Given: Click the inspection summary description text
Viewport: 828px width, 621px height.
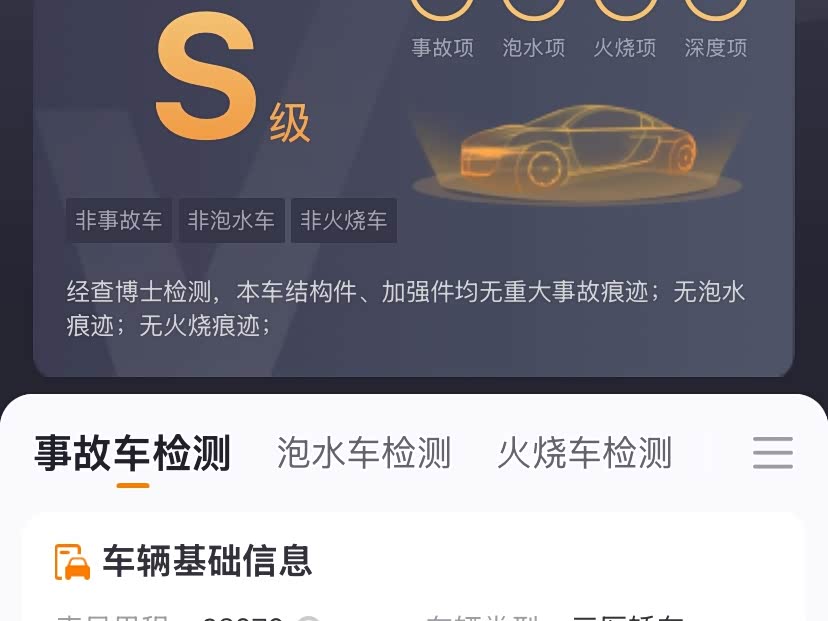Looking at the screenshot, I should tap(406, 308).
